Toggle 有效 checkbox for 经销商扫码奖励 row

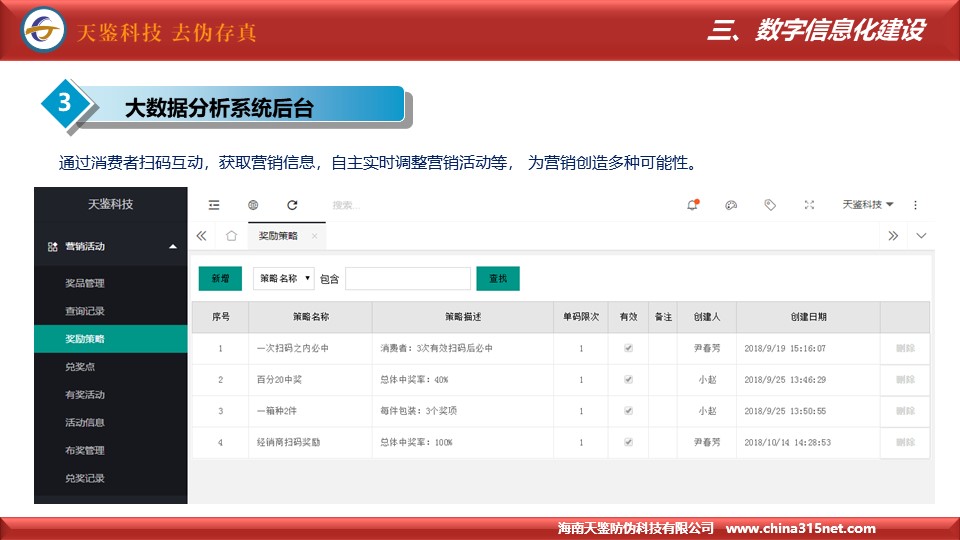pos(628,442)
